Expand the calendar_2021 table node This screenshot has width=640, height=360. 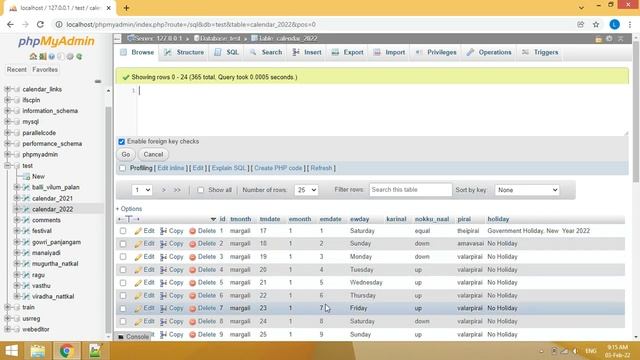17,198
